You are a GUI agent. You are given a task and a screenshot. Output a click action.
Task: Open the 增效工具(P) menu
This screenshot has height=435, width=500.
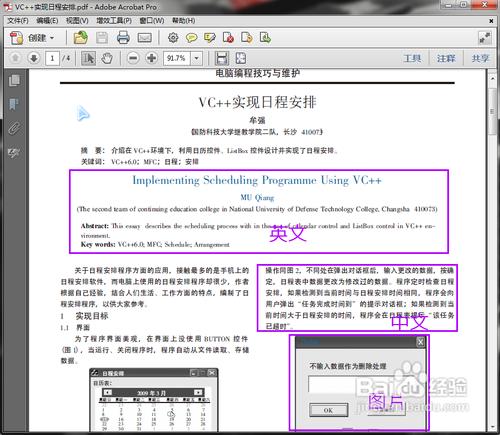[x=114, y=21]
